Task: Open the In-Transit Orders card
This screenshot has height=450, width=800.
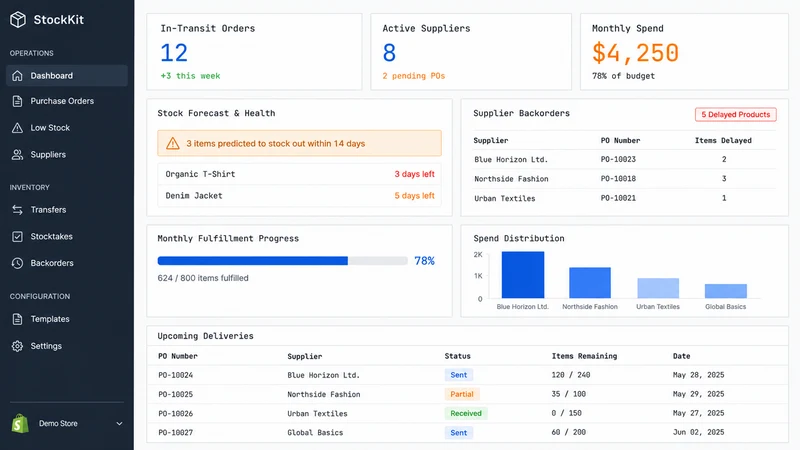Action: pyautogui.click(x=254, y=52)
